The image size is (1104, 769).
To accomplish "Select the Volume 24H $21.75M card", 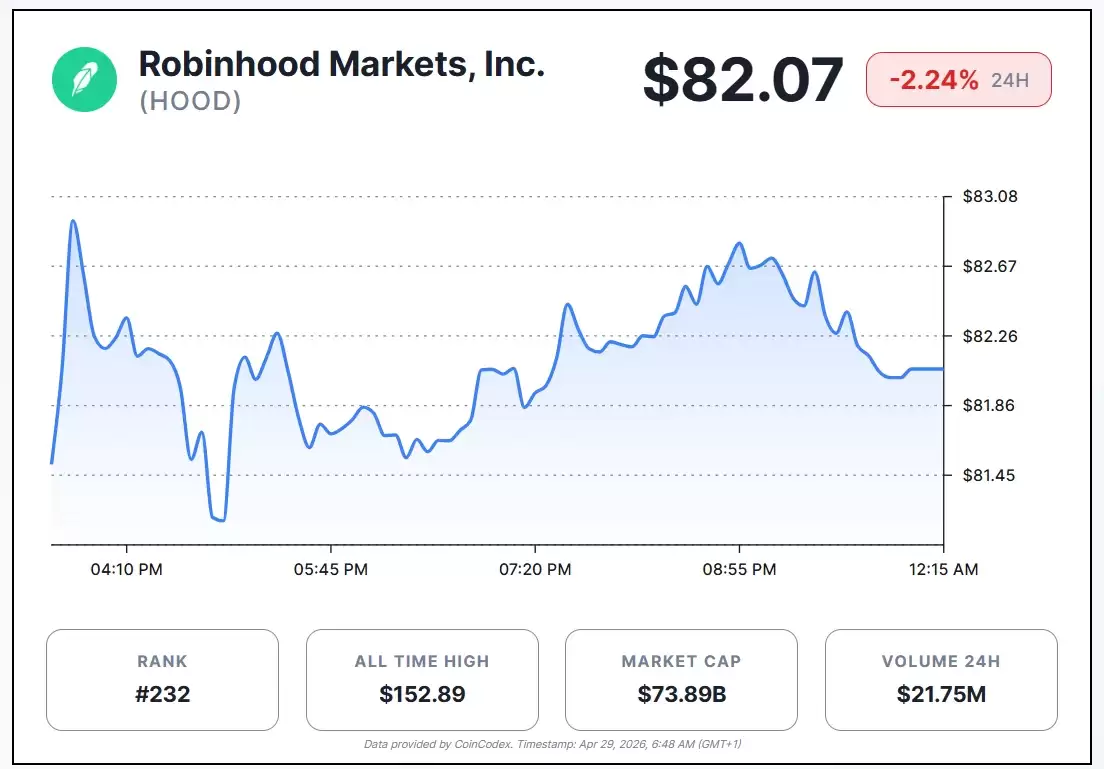I will [x=940, y=679].
